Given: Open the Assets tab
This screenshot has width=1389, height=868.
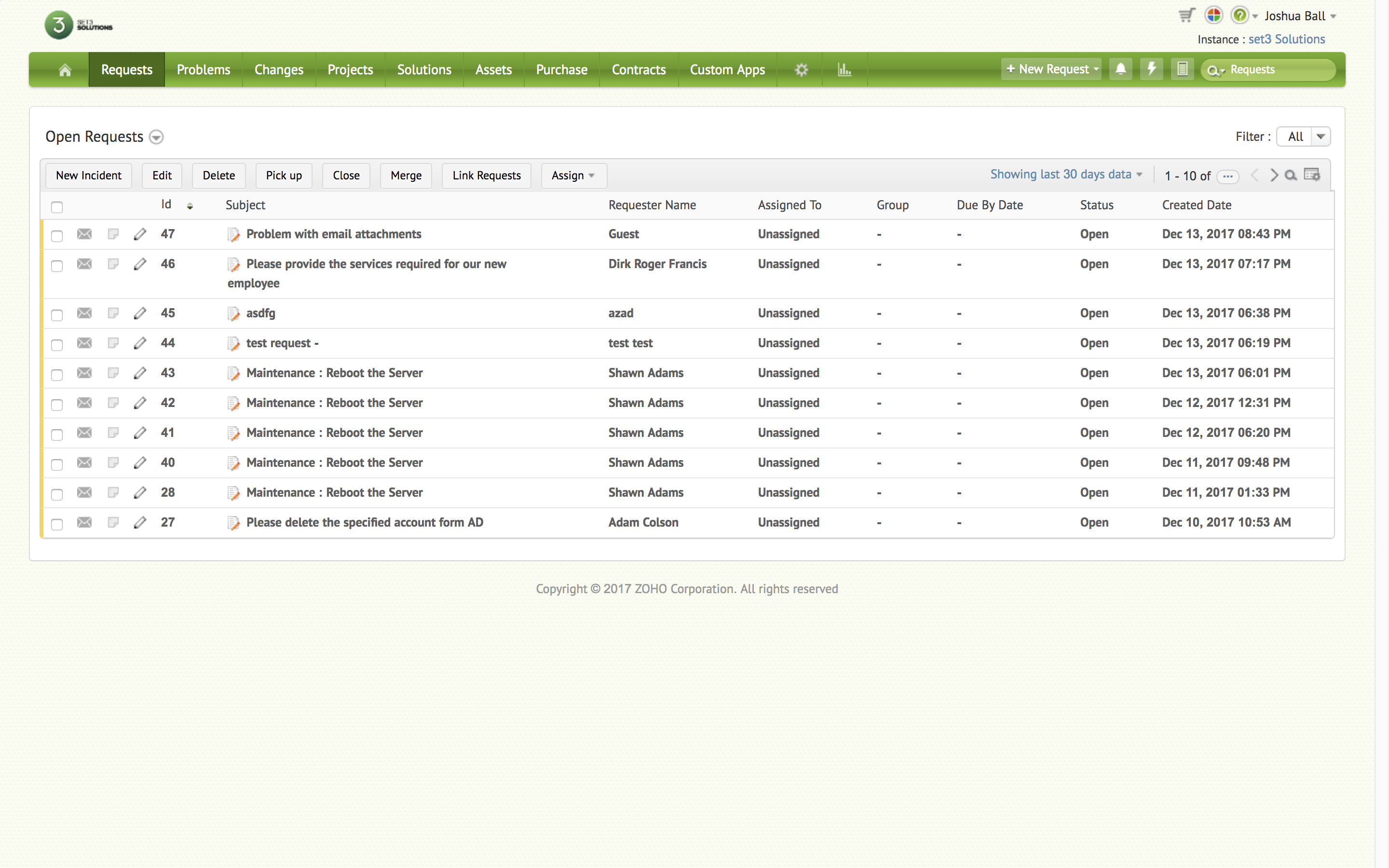Looking at the screenshot, I should coord(493,70).
